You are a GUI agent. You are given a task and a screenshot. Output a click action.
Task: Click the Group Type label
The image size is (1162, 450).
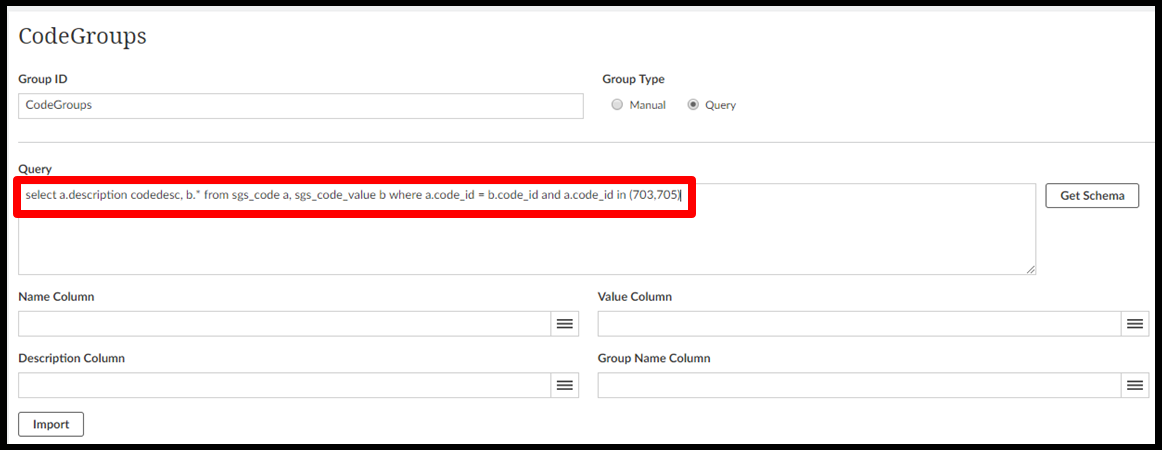633,79
